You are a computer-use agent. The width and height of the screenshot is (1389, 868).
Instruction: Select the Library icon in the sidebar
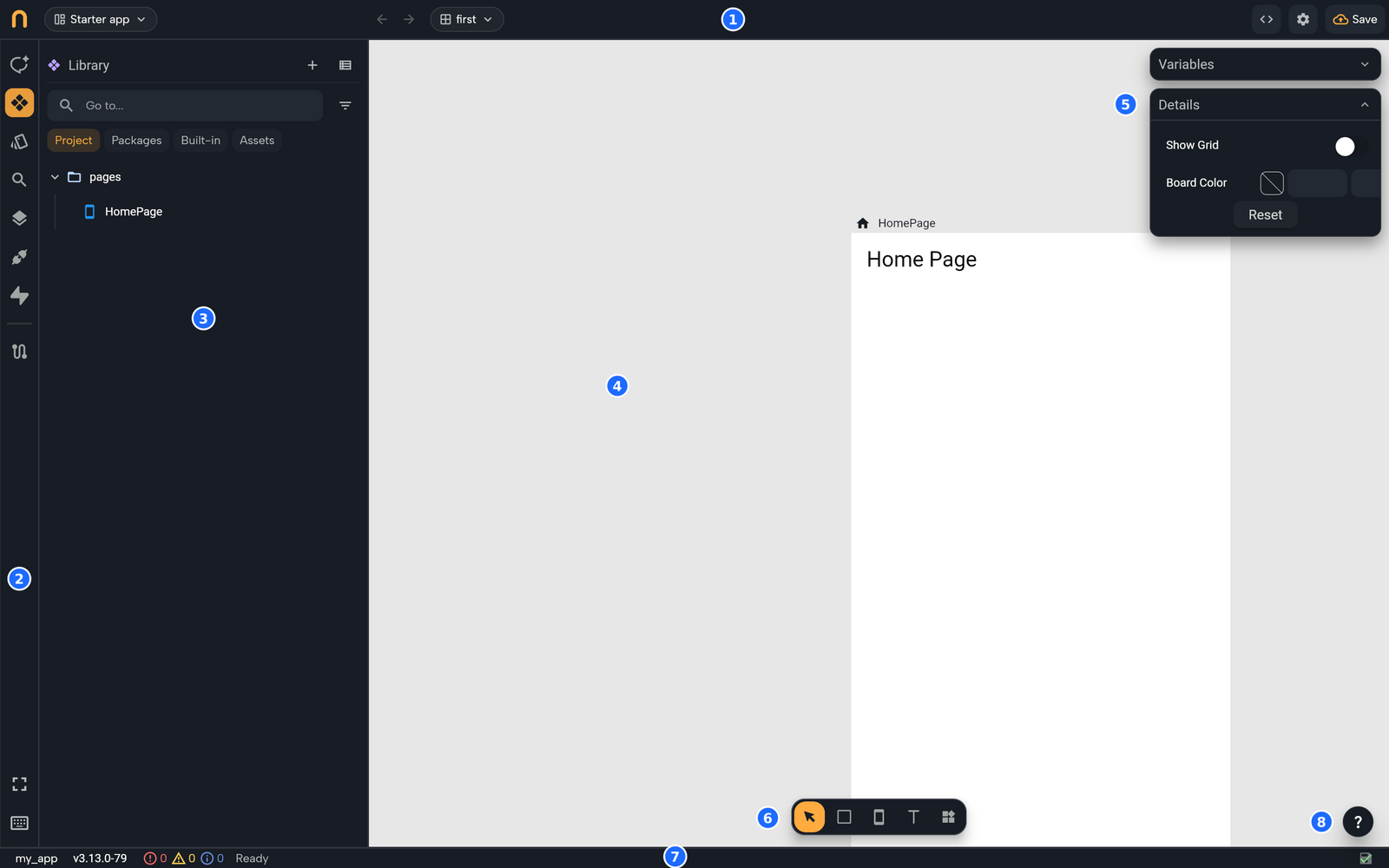click(x=19, y=103)
